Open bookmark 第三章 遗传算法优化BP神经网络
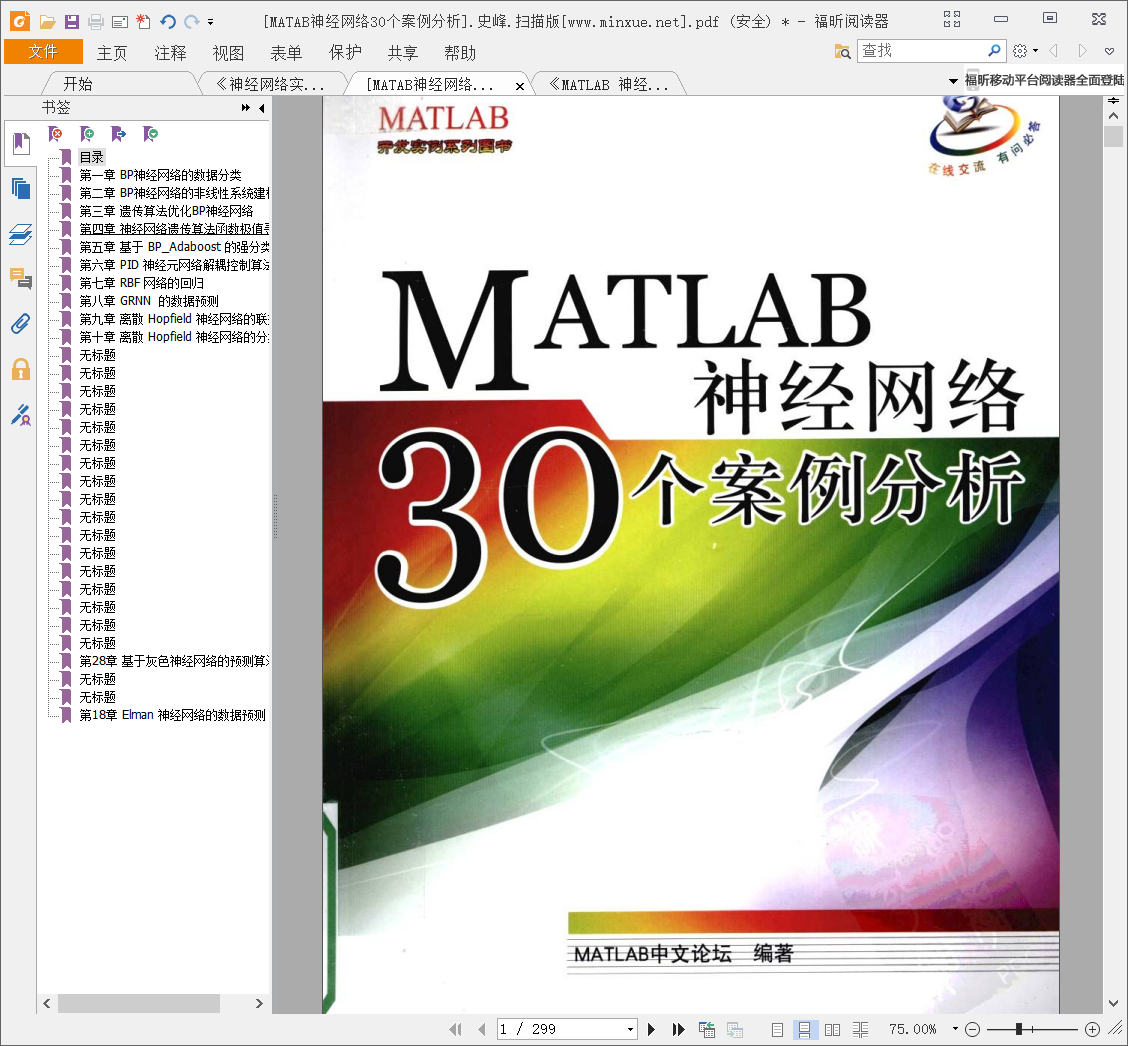 (166, 211)
